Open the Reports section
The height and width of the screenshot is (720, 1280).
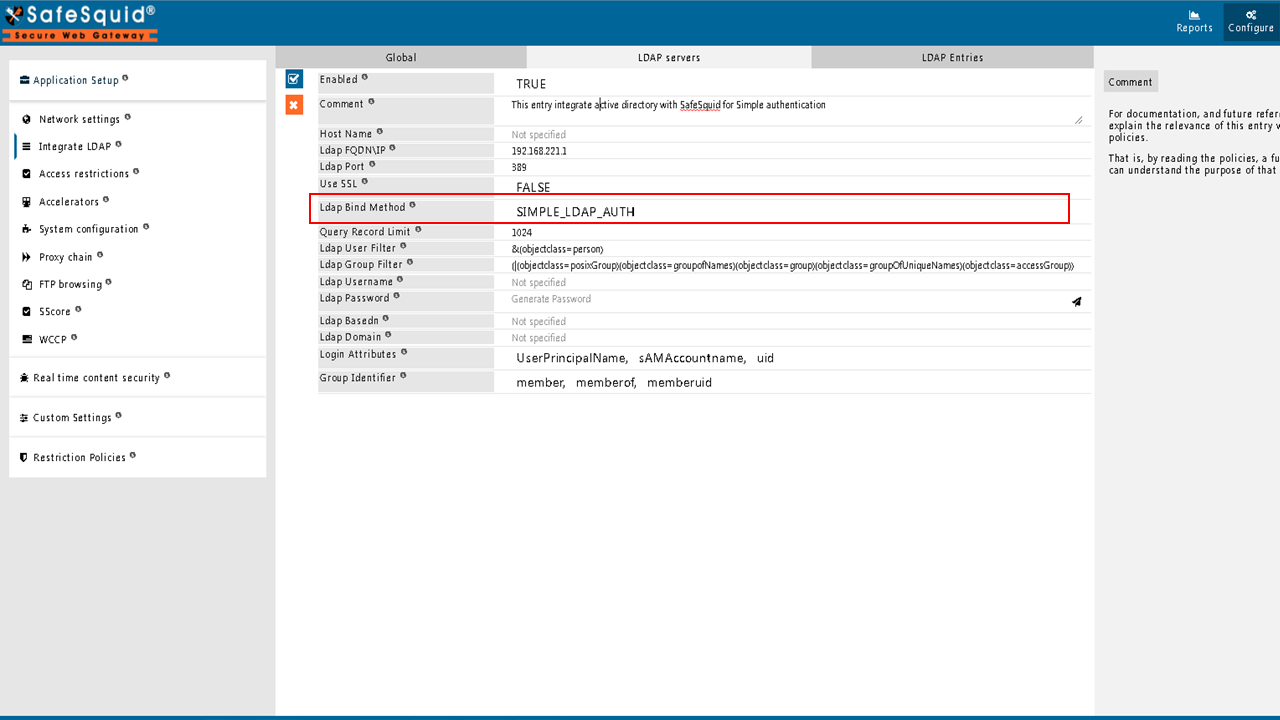(1194, 21)
